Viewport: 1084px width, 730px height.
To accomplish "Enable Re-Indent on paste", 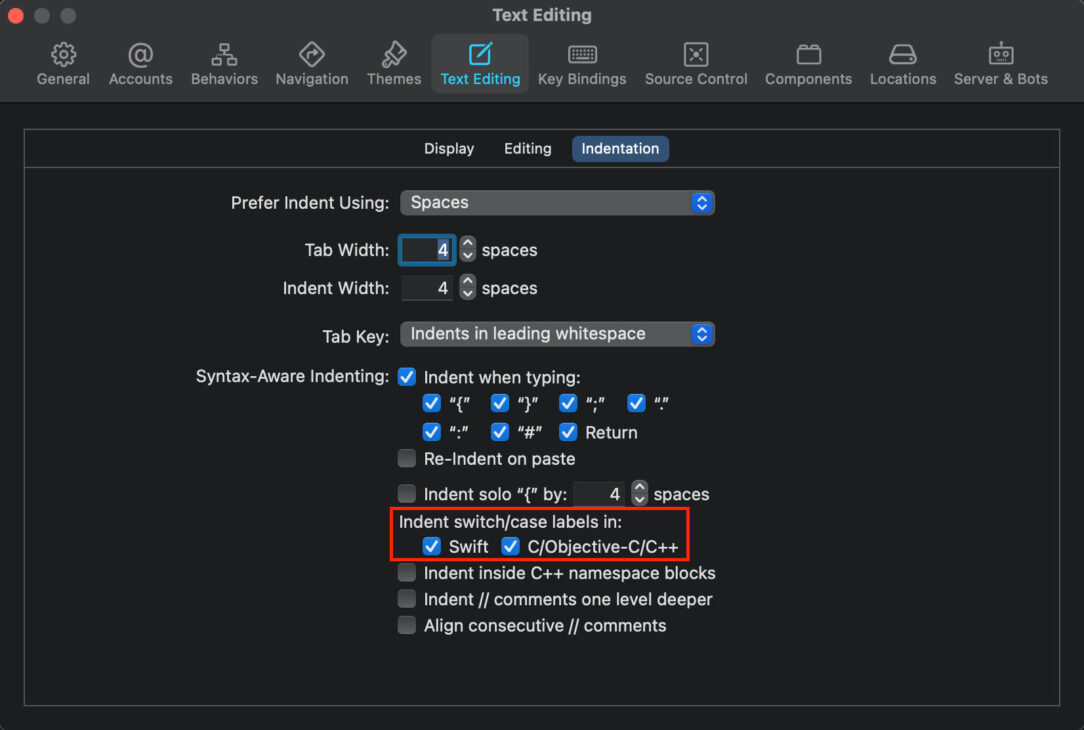I will [406, 458].
